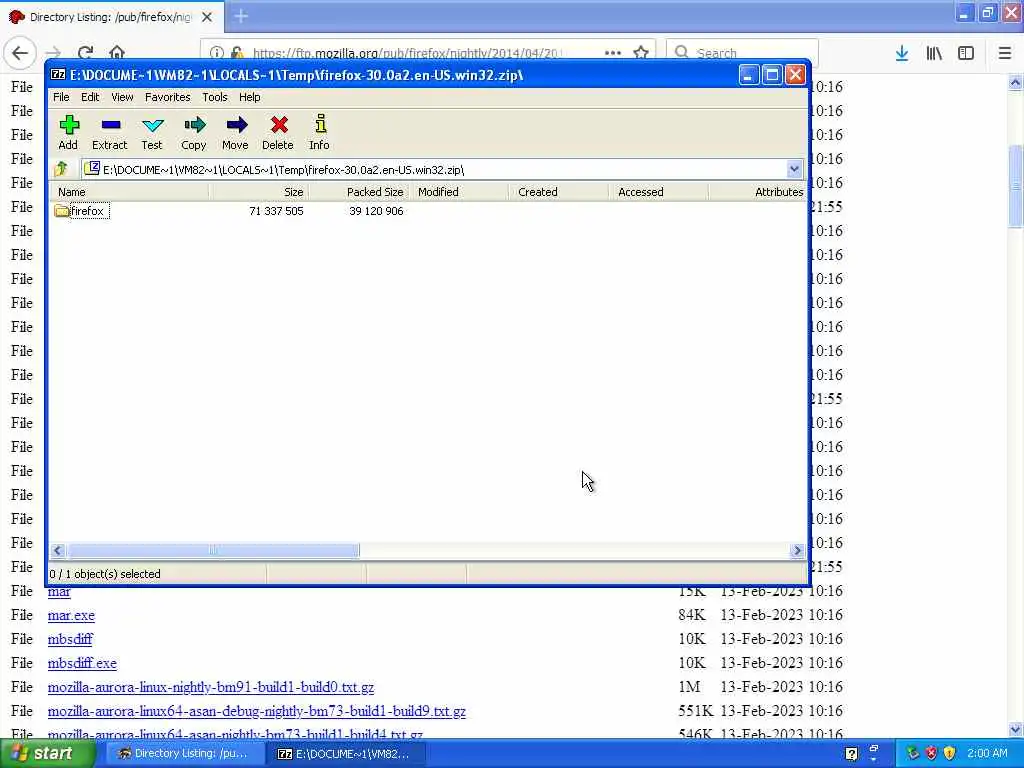
Task: Open the Firefox hamburger menu
Action: [1004, 53]
